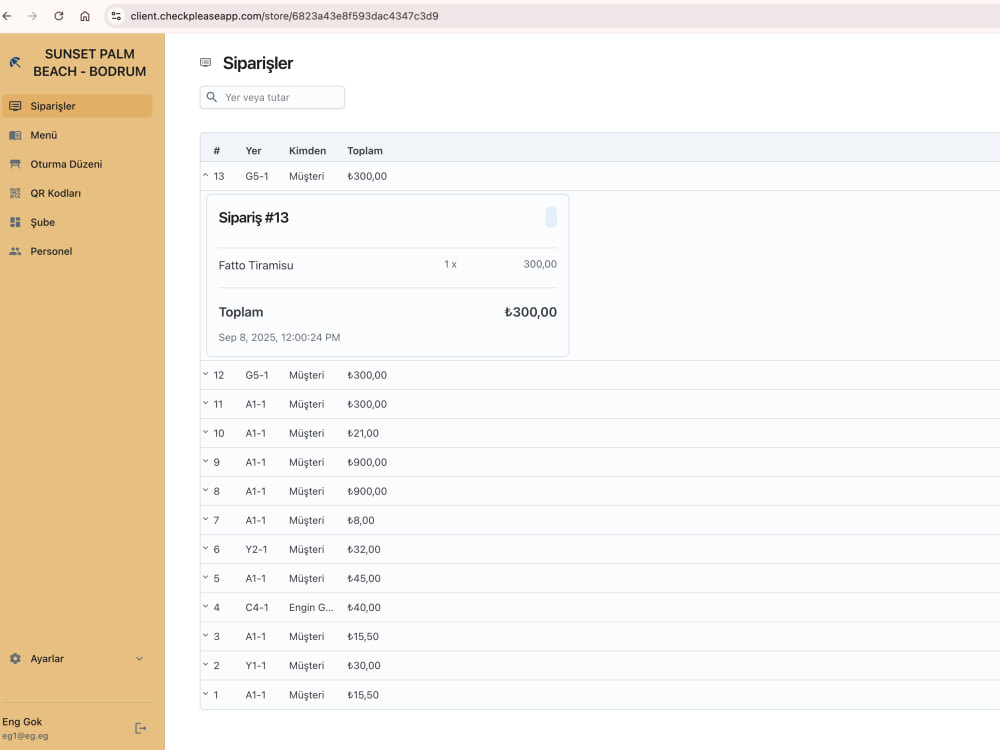
Task: Expand order 8 row
Action: (x=205, y=490)
